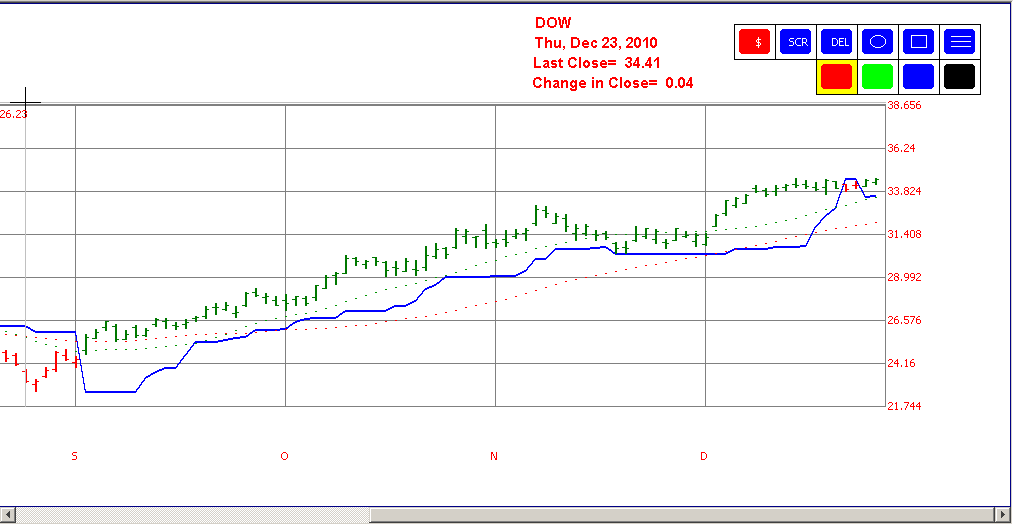Open the SCR screen button
The height and width of the screenshot is (525, 1013).
point(796,42)
